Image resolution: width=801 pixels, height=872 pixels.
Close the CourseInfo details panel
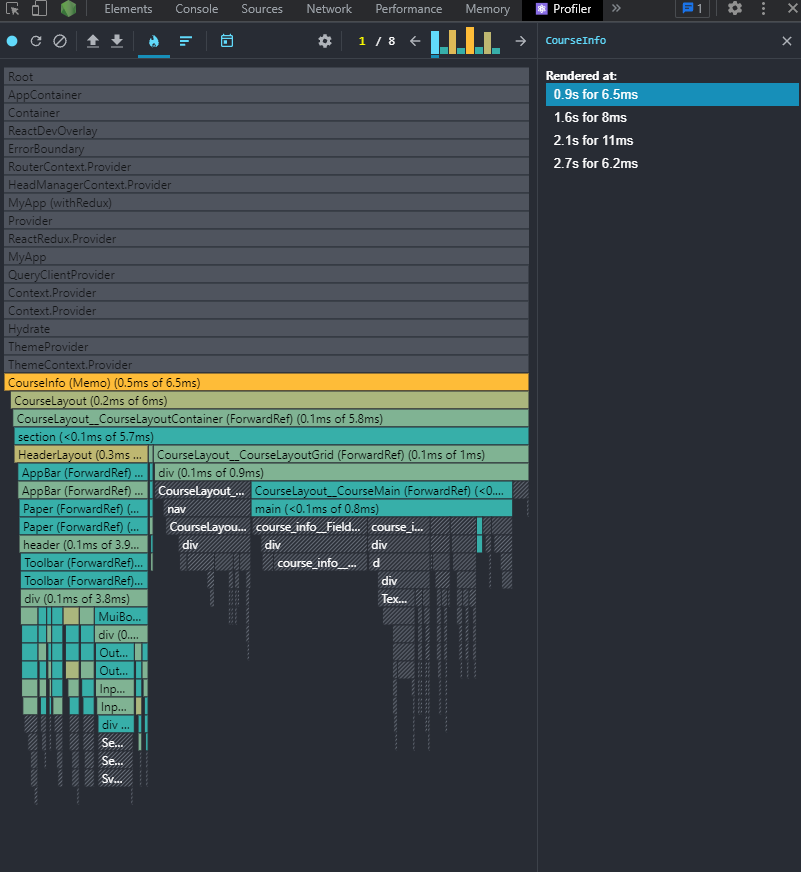787,41
